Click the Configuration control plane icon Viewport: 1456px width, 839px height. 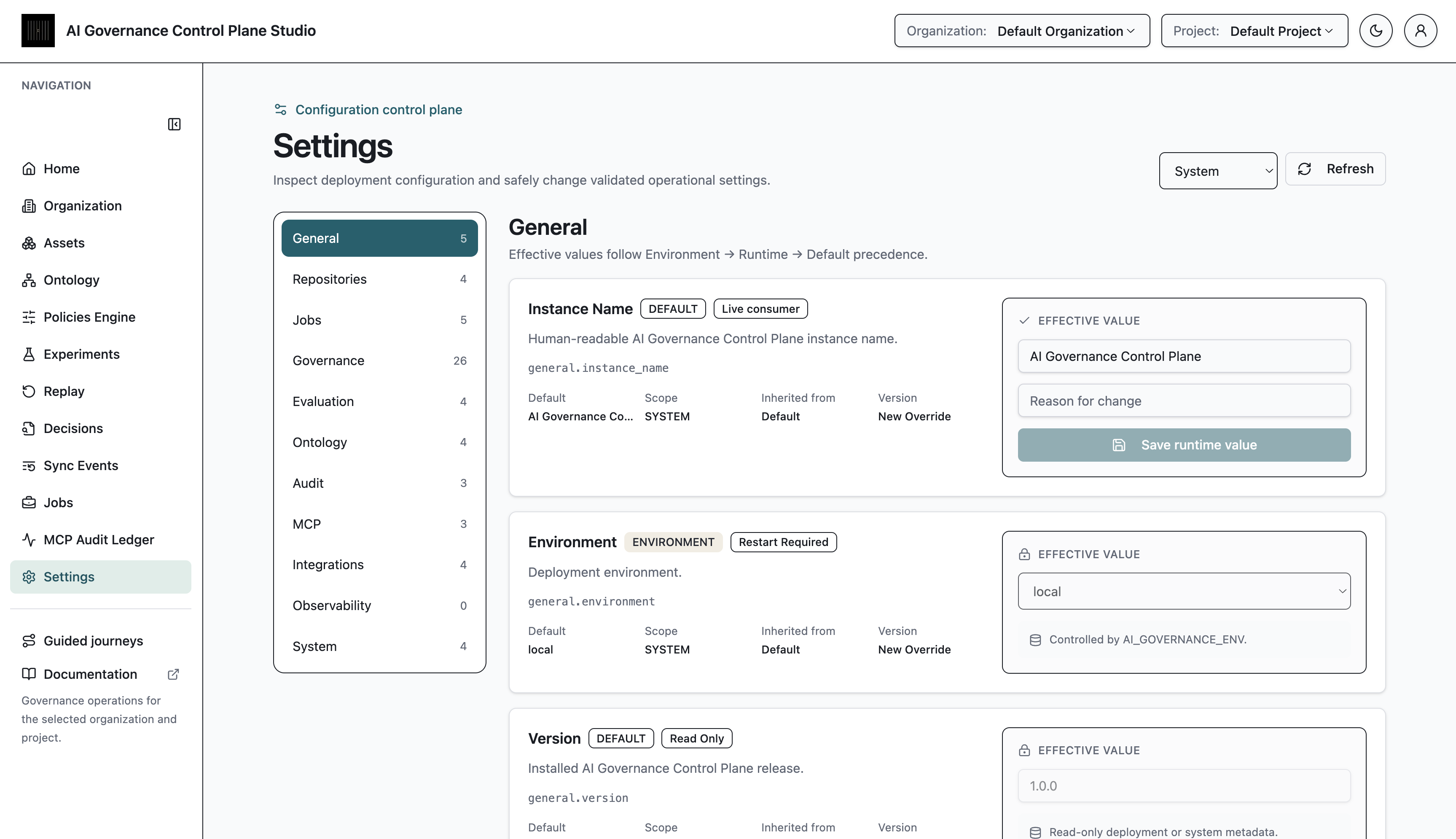[280, 110]
